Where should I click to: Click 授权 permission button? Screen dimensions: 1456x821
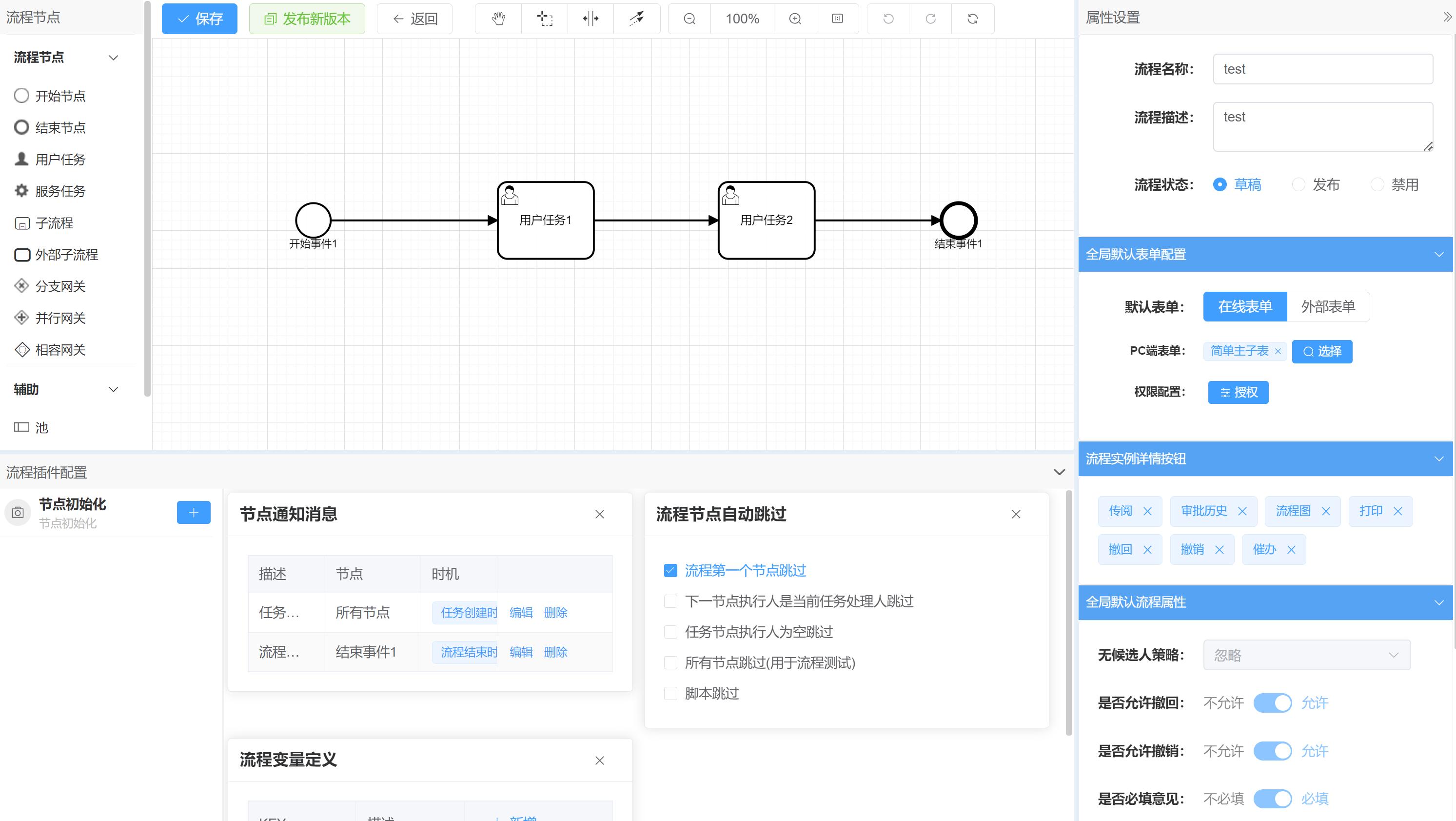(1238, 392)
